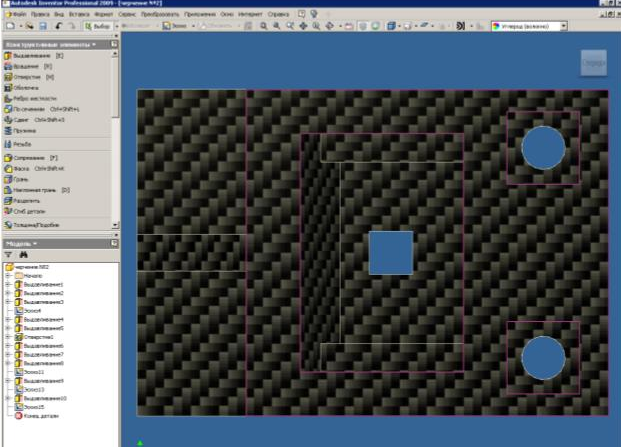Select the Оболочка (Shell) tool
The height and width of the screenshot is (447, 621).
[21, 88]
